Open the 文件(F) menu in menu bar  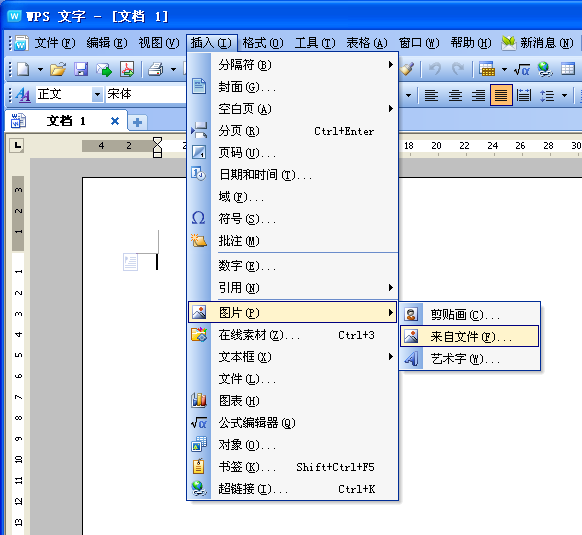[55, 43]
